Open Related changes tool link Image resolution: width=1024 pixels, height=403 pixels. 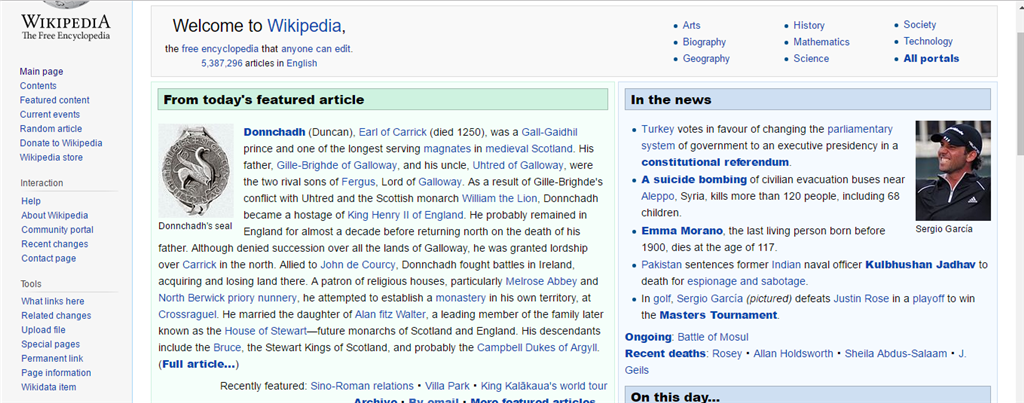pos(56,316)
